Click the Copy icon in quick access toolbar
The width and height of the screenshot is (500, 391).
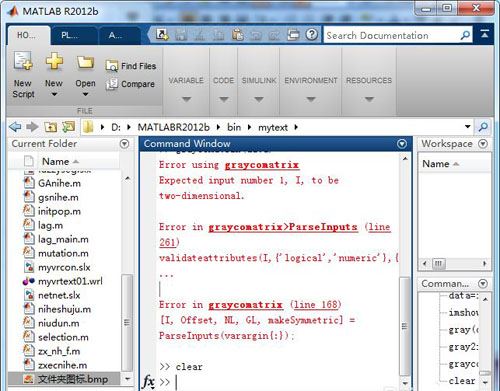pos(218,35)
